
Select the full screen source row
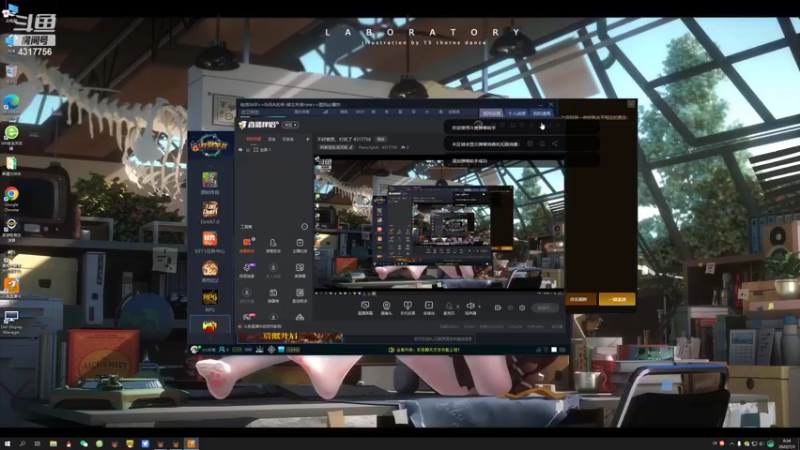click(x=272, y=150)
